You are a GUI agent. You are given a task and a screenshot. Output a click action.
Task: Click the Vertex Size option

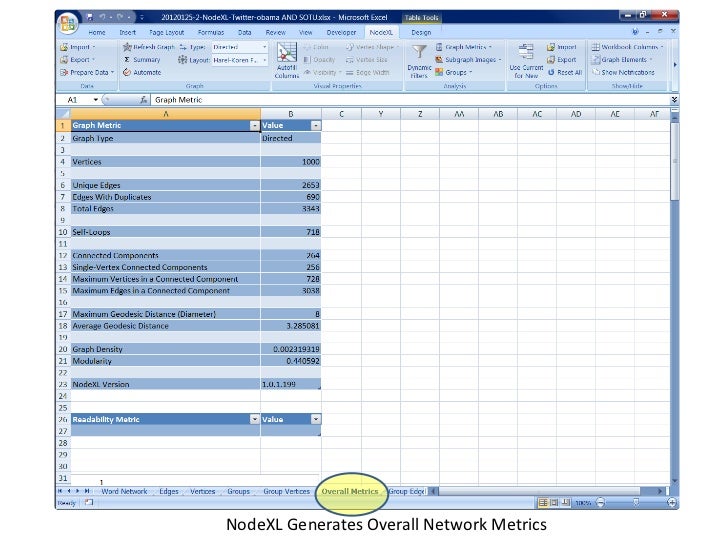(367, 59)
